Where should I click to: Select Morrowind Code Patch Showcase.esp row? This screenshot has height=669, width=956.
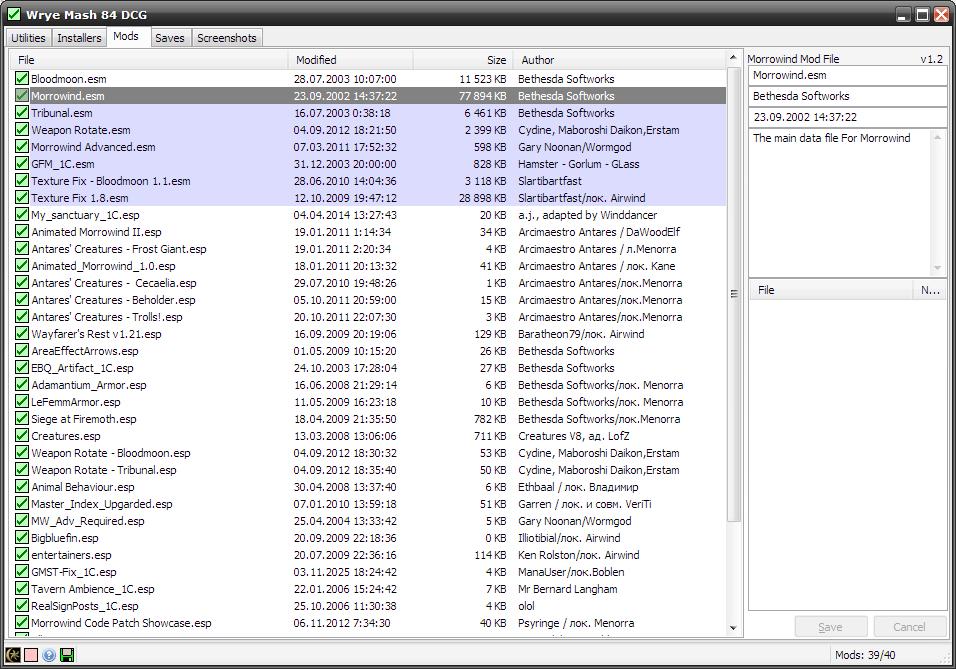click(x=370, y=623)
